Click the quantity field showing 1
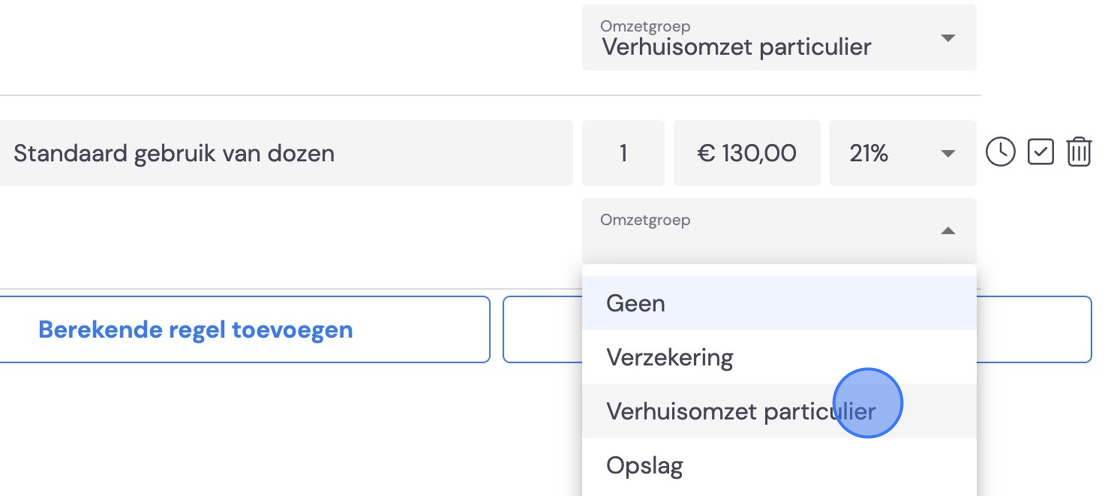 coord(623,153)
